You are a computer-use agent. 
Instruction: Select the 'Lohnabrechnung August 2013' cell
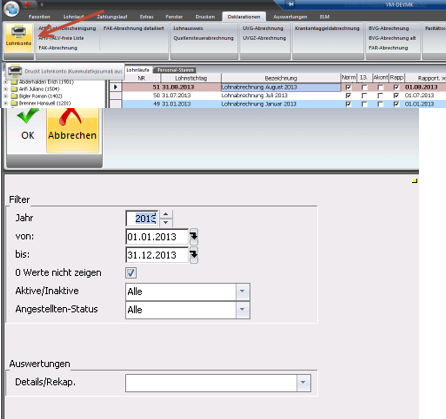(x=281, y=87)
